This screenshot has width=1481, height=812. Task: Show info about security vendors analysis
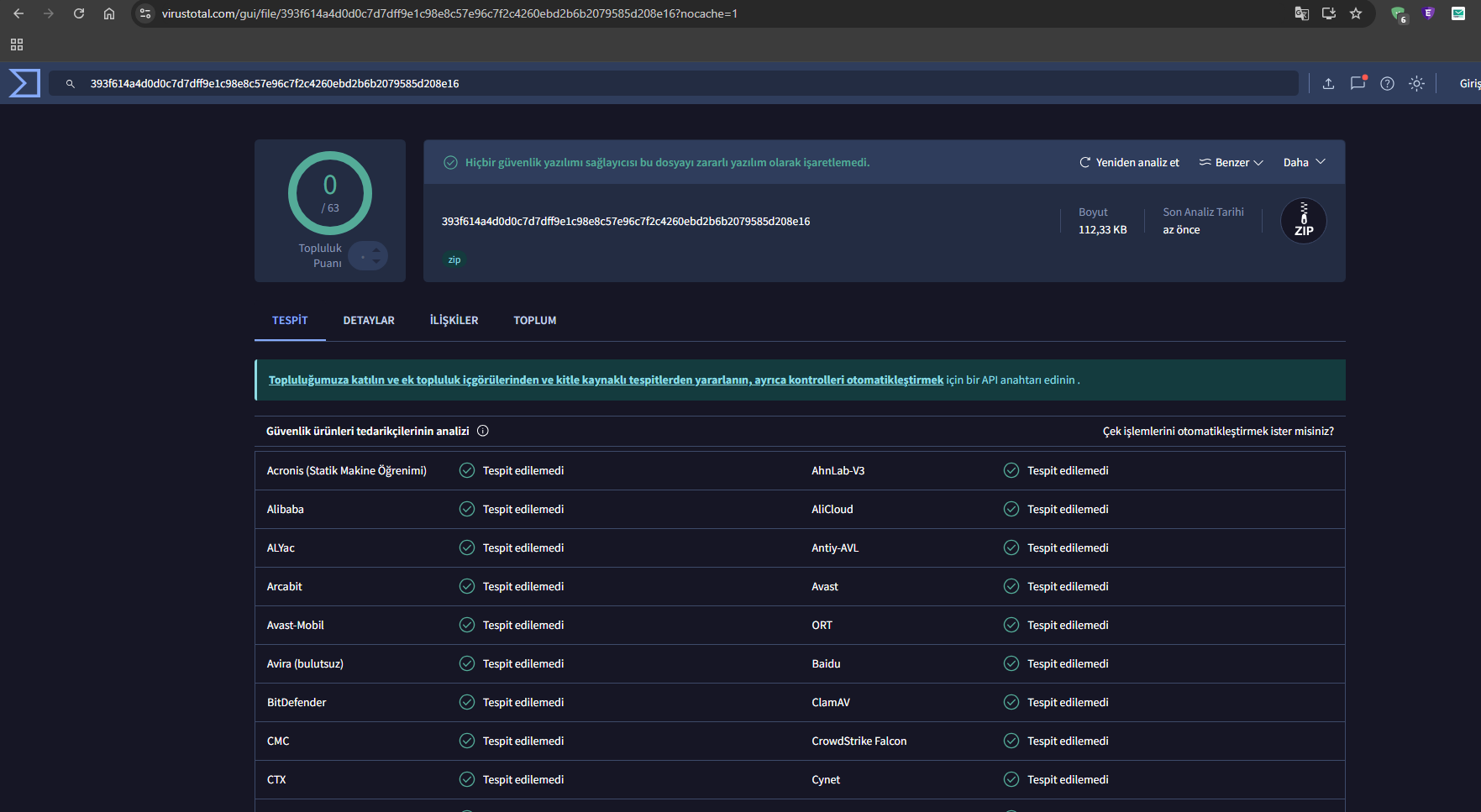tap(483, 431)
